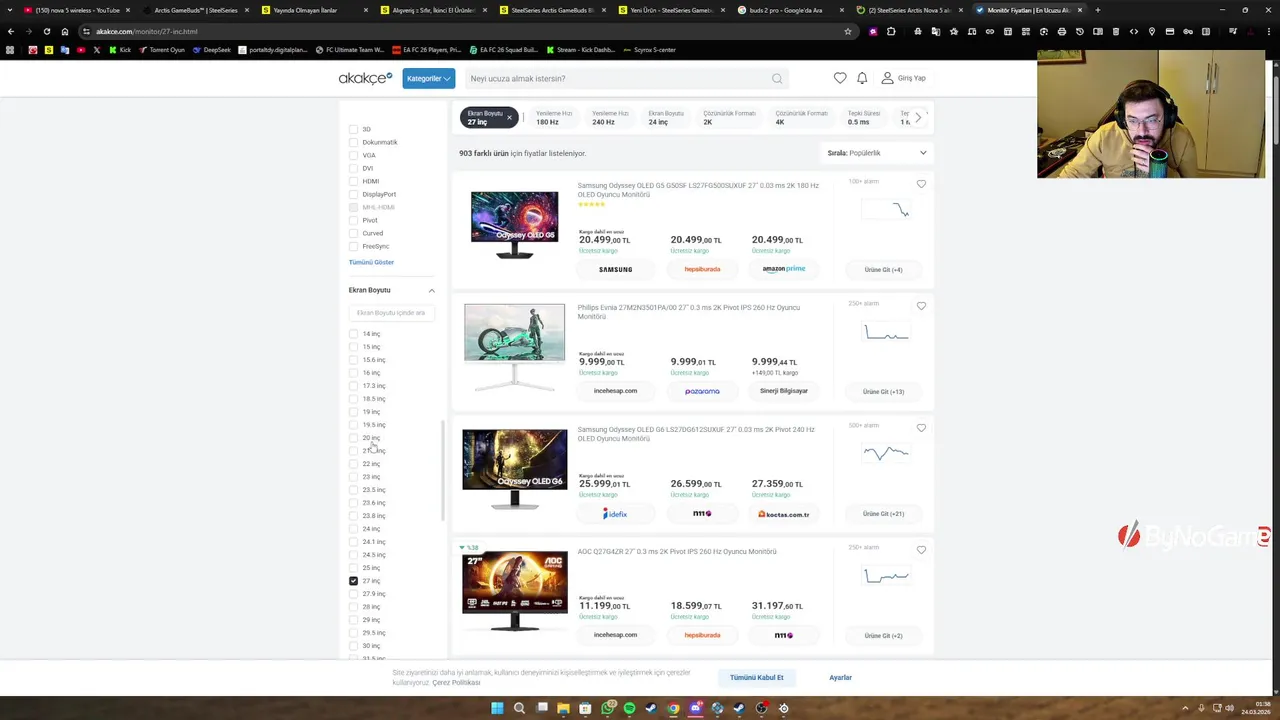Open the Çerez Politikası link
1280x720 pixels.
pos(456,683)
